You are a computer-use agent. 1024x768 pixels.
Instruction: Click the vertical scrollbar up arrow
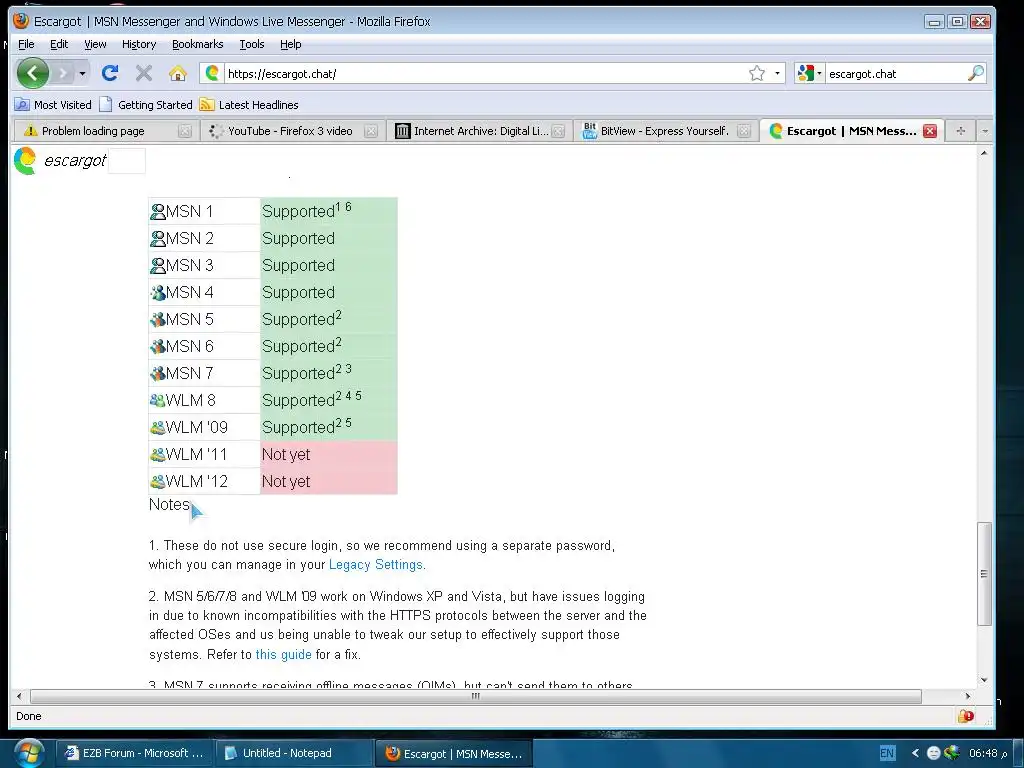point(984,153)
